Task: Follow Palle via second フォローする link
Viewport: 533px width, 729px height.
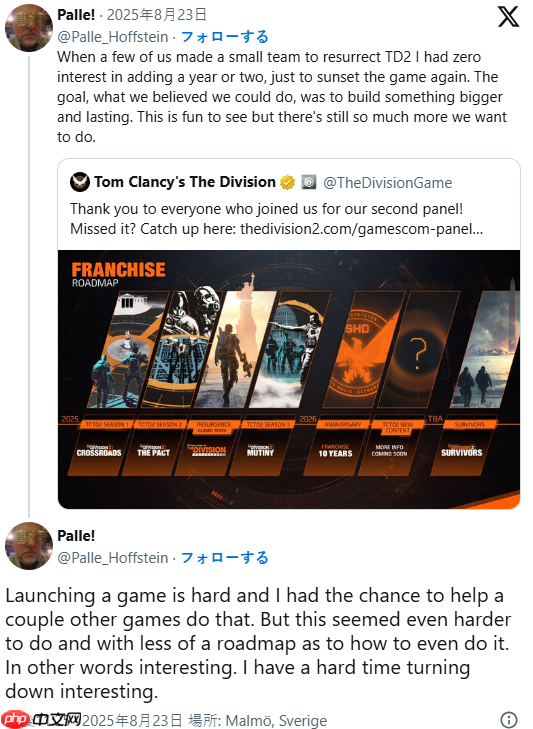Action: (x=224, y=557)
